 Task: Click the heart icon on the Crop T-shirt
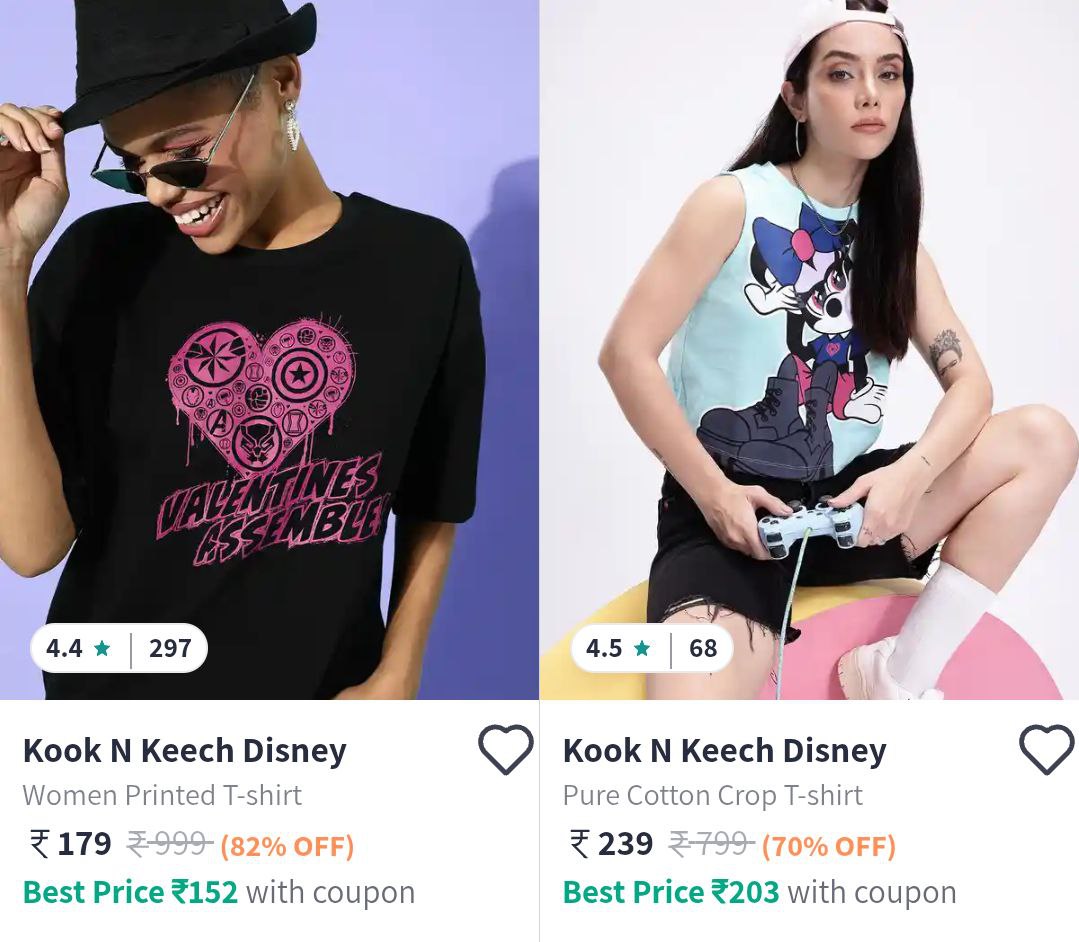coord(1046,748)
